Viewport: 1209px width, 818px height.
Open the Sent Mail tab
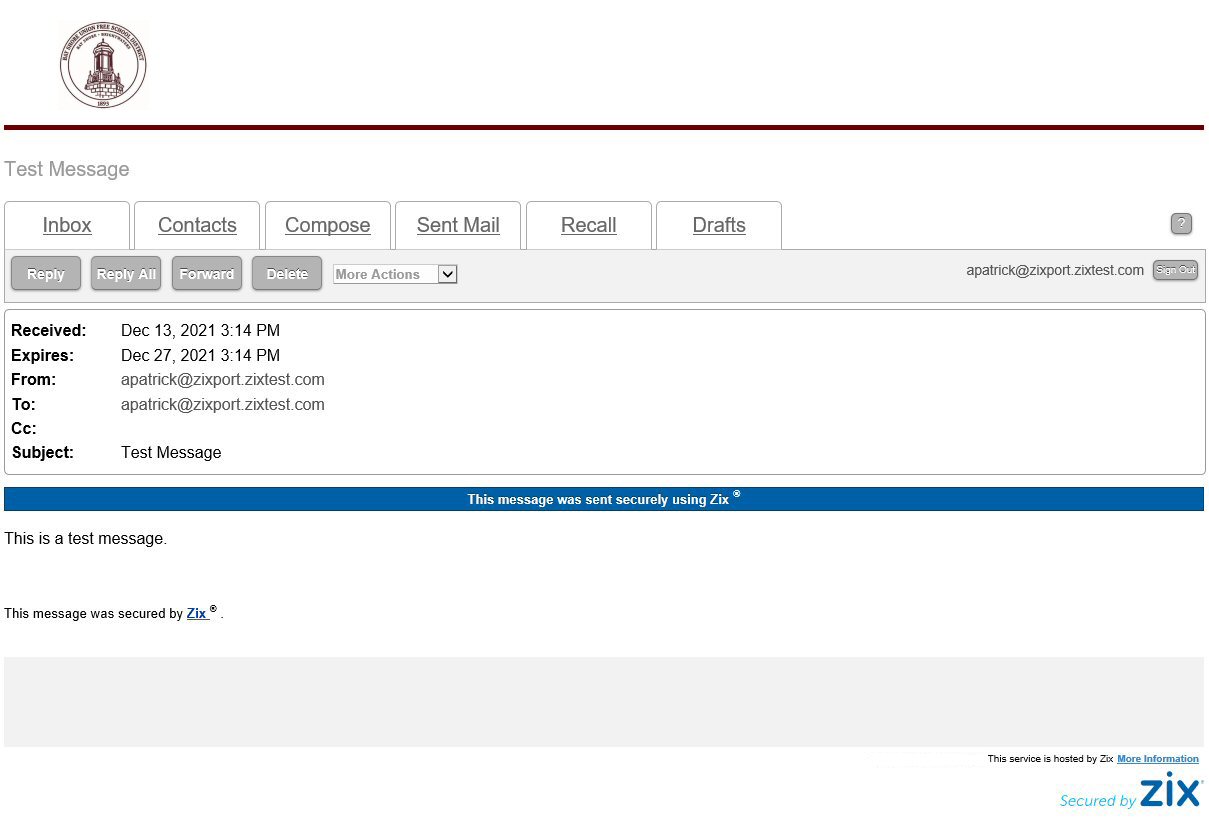(458, 225)
